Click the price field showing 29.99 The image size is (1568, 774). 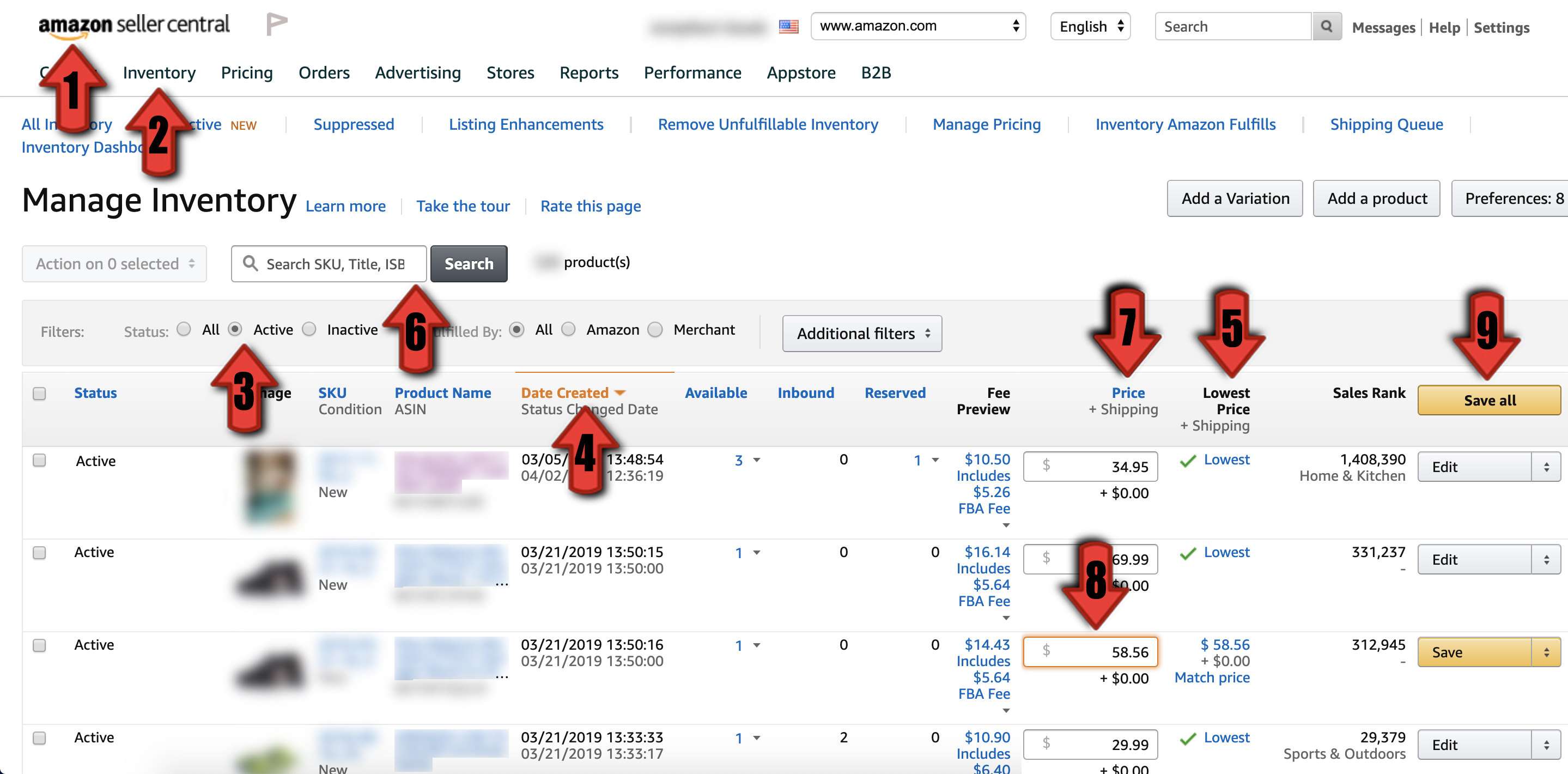point(1090,745)
